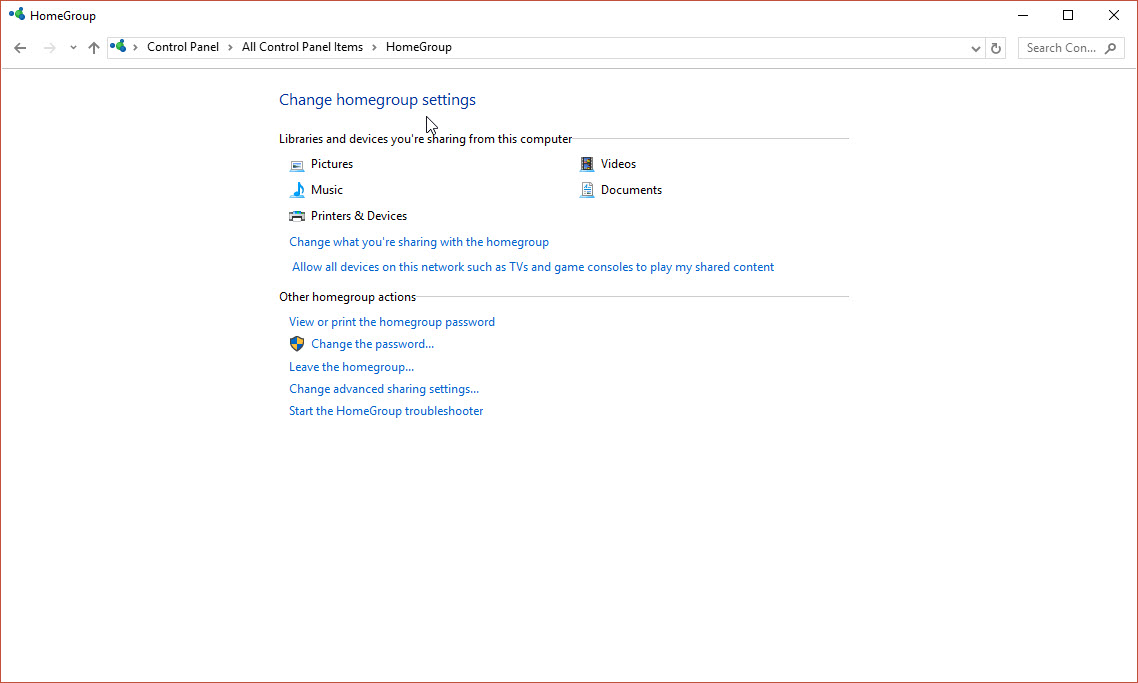Expand the chevron after All Control Panel Items
Screen dimensions: 1138x683
tap(374, 47)
